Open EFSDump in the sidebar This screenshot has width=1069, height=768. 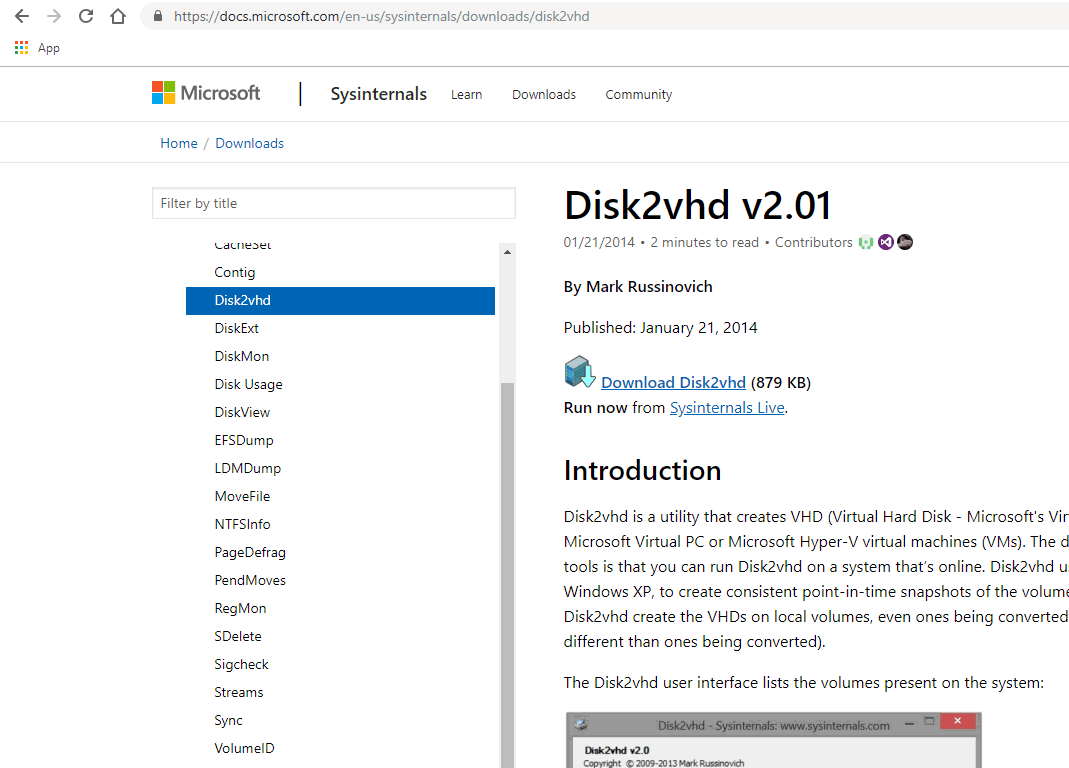[x=243, y=440]
